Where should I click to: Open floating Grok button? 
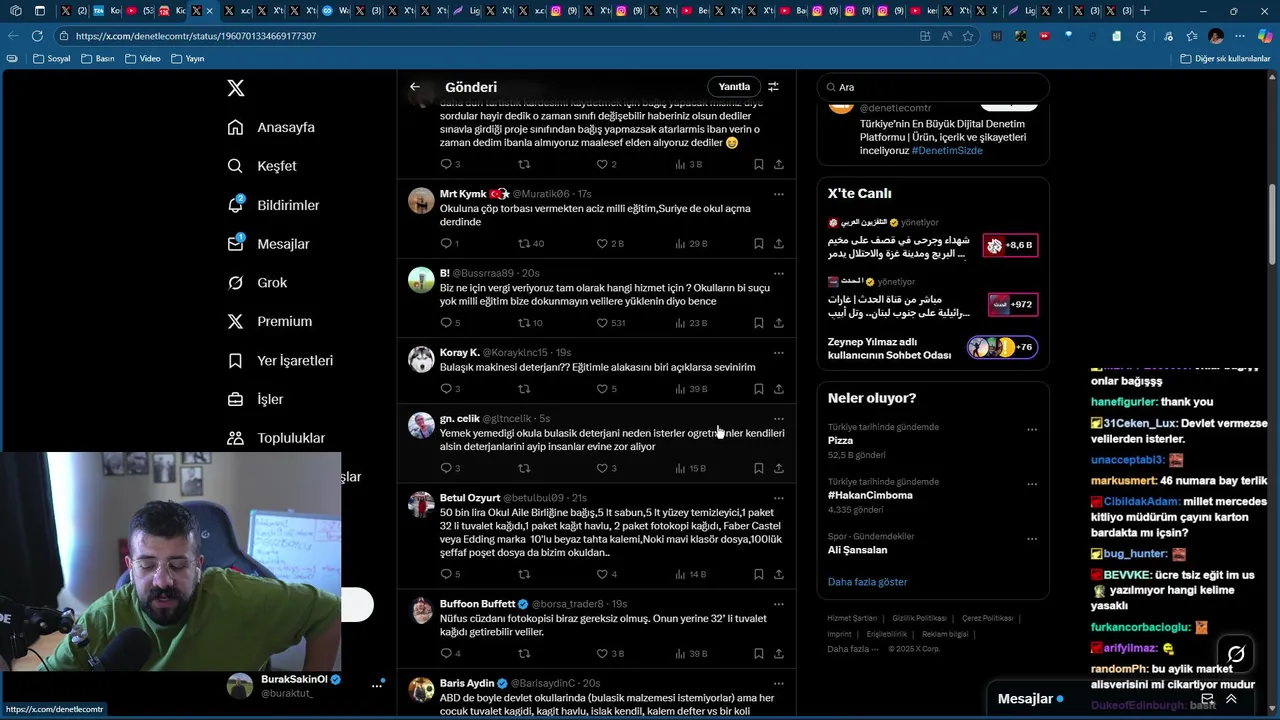point(1236,654)
